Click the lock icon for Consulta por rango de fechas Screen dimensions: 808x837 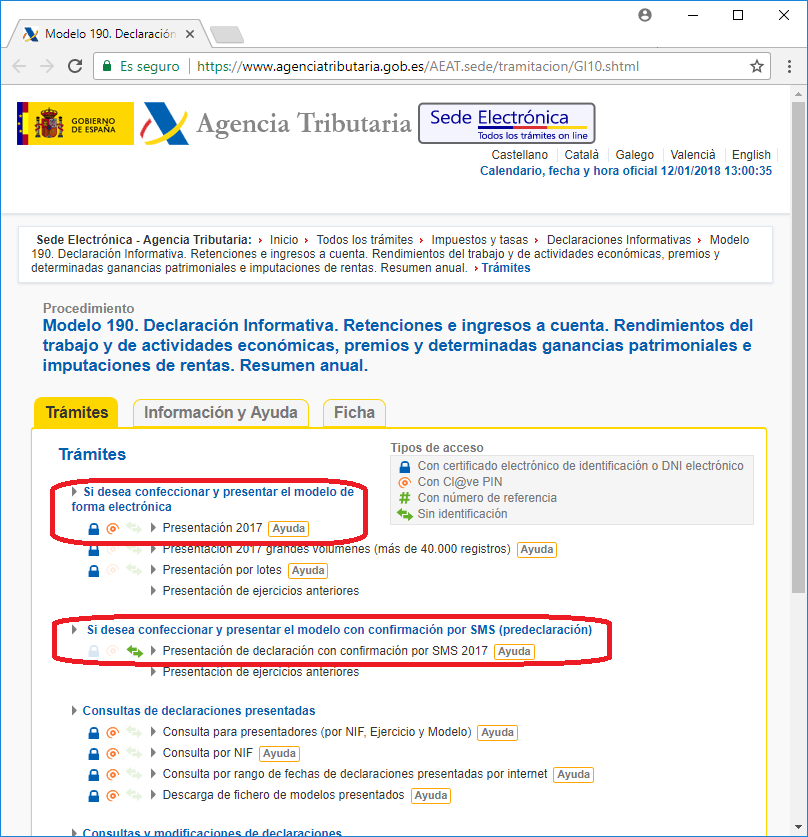pos(93,775)
